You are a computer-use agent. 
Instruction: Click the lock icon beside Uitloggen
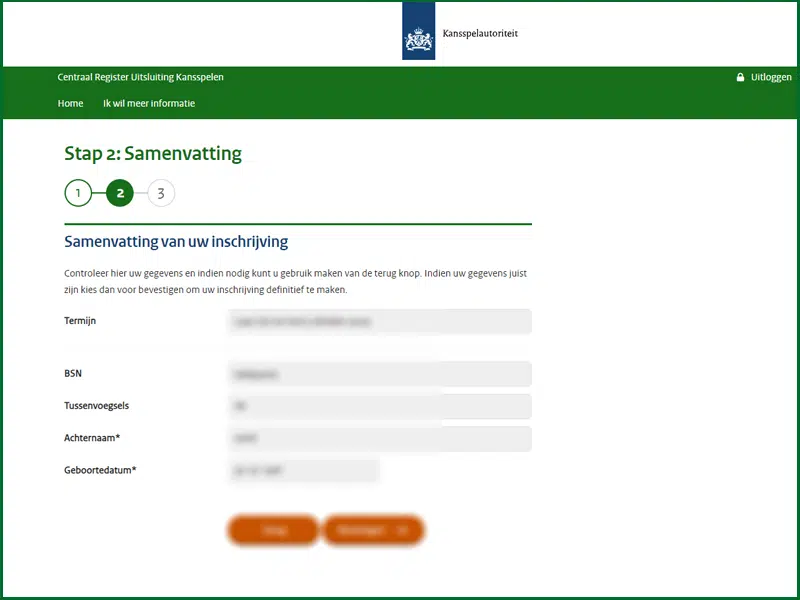coord(740,77)
